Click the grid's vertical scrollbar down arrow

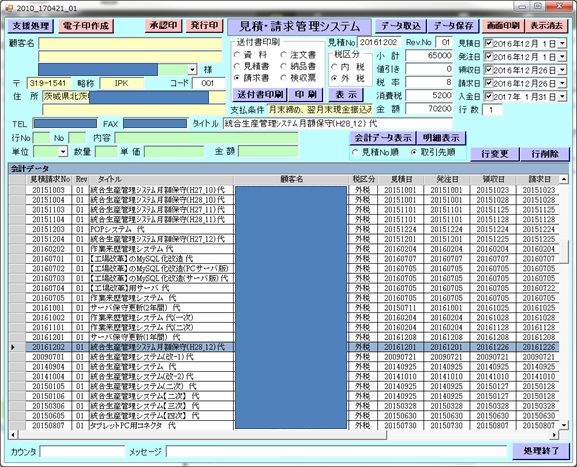pyautogui.click(x=564, y=425)
